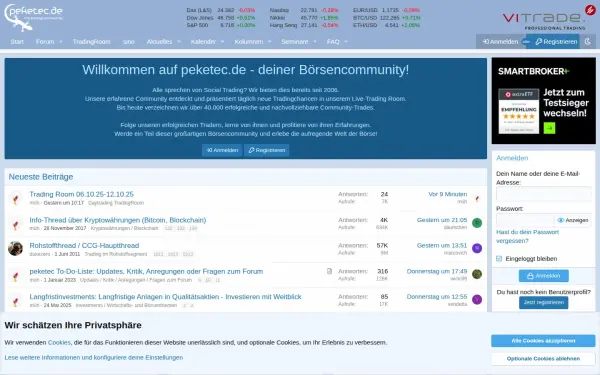Open wicki99's avatar
The image size is (600, 375).
click(477, 274)
